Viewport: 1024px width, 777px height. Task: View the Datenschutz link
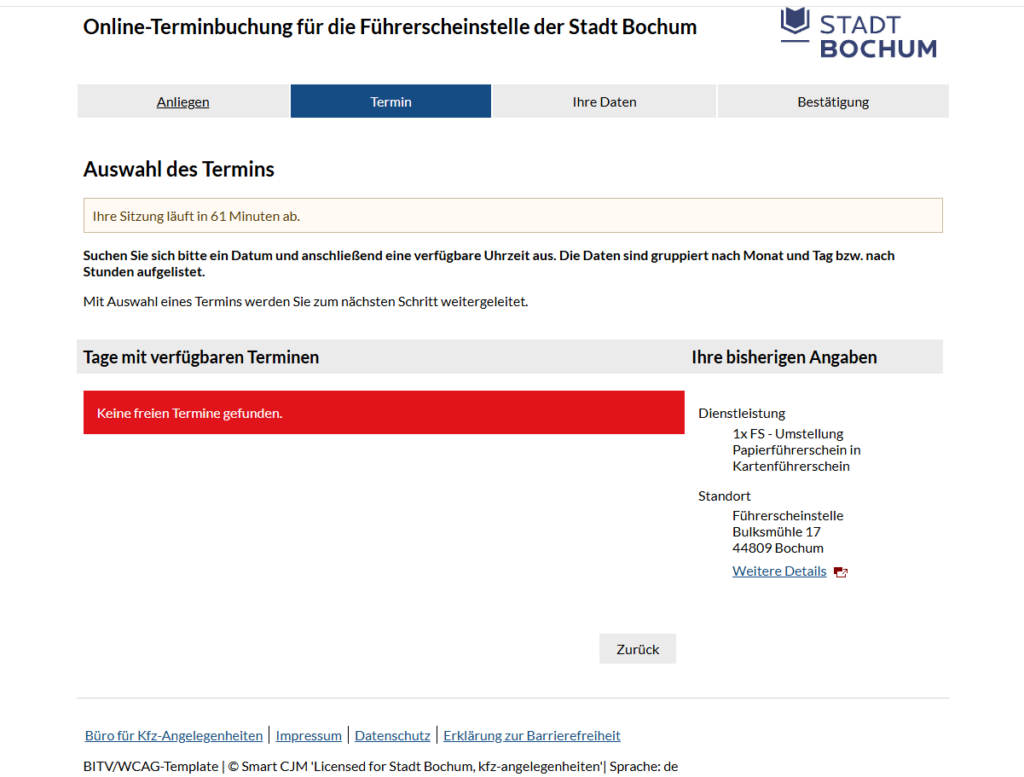tap(393, 735)
